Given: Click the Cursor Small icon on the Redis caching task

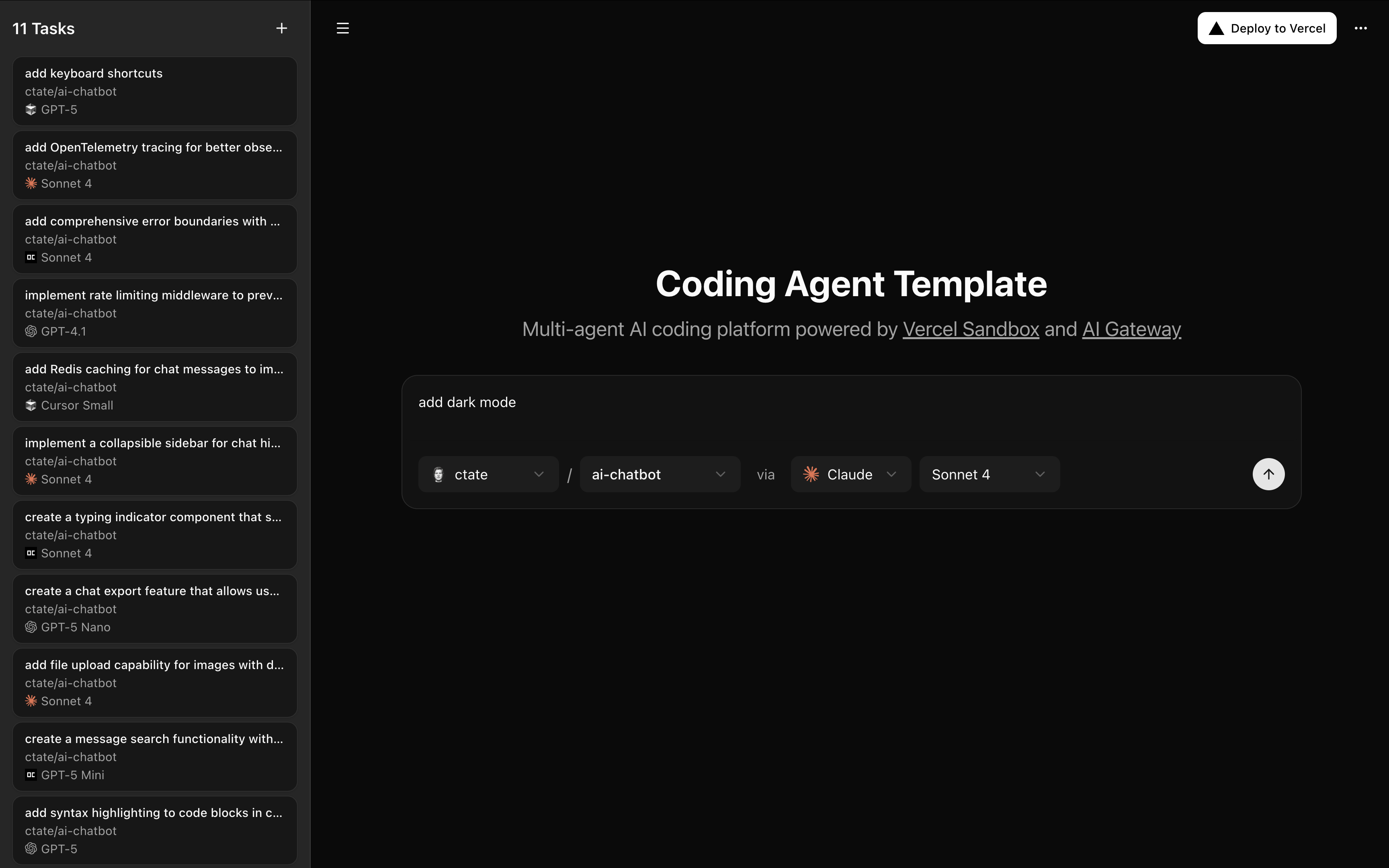Looking at the screenshot, I should pos(31,405).
